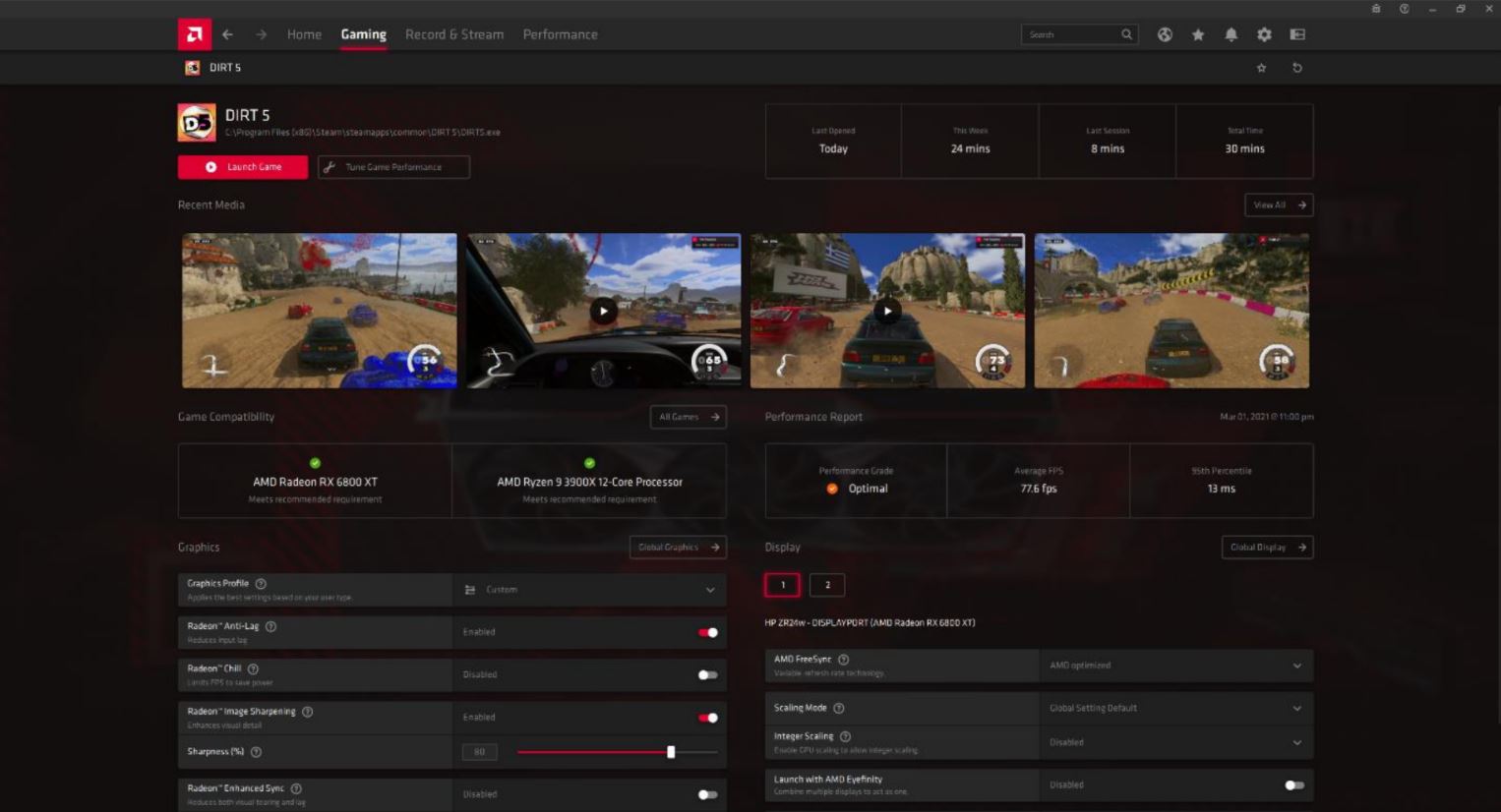Enable Radeon Enhanced Sync toggle

tap(708, 794)
